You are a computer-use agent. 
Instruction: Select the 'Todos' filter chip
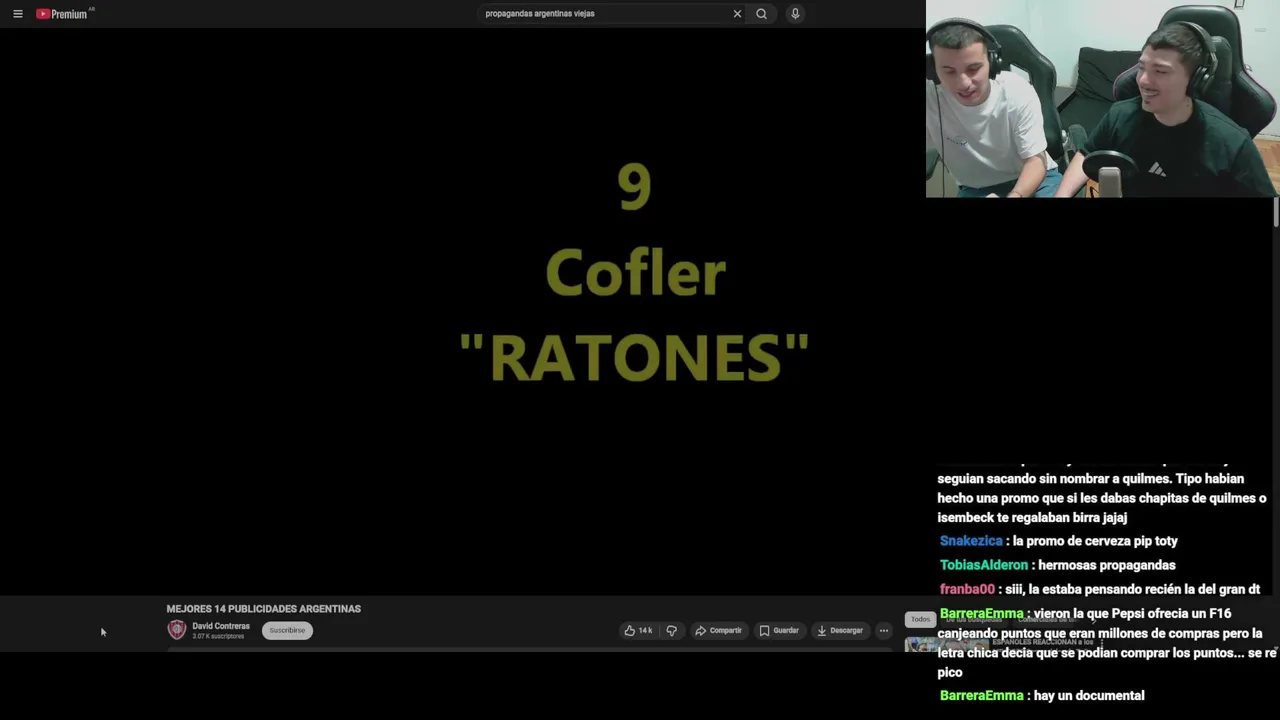pyautogui.click(x=920, y=619)
